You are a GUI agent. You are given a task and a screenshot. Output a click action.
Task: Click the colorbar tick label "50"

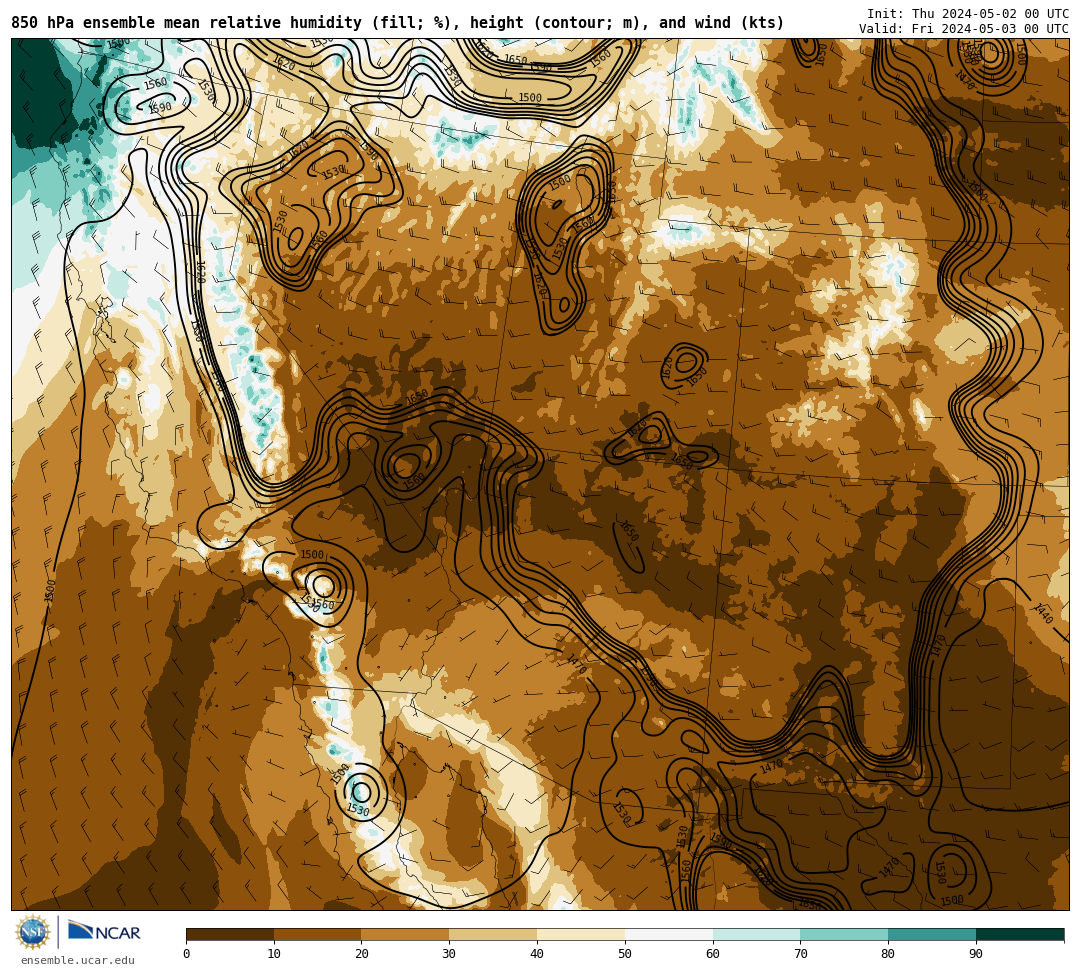click(x=625, y=954)
